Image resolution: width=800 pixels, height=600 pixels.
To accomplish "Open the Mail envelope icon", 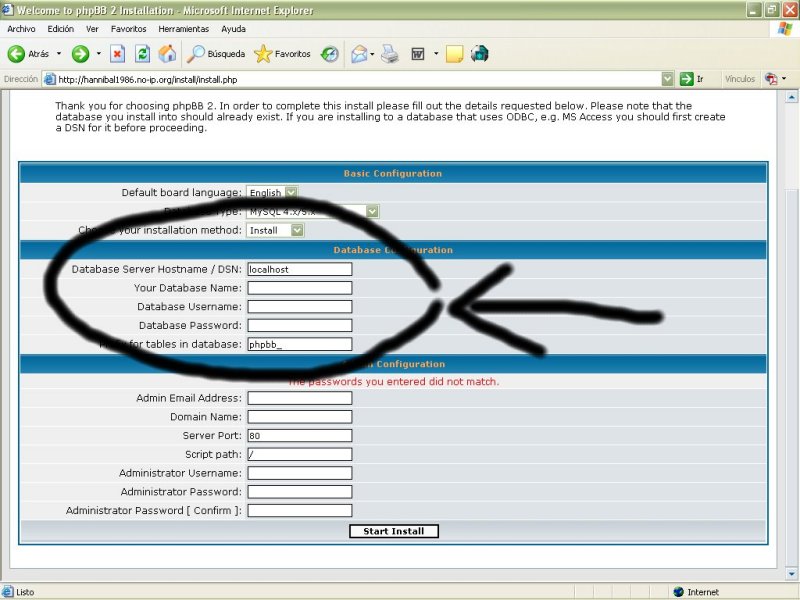I will coord(359,54).
